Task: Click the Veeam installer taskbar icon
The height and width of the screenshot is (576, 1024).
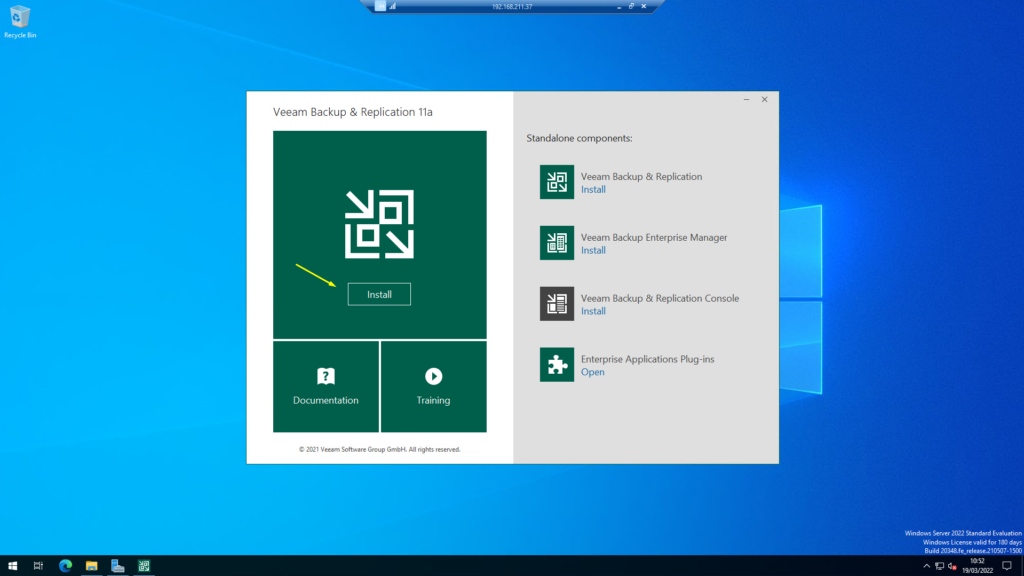Action: tap(144, 566)
